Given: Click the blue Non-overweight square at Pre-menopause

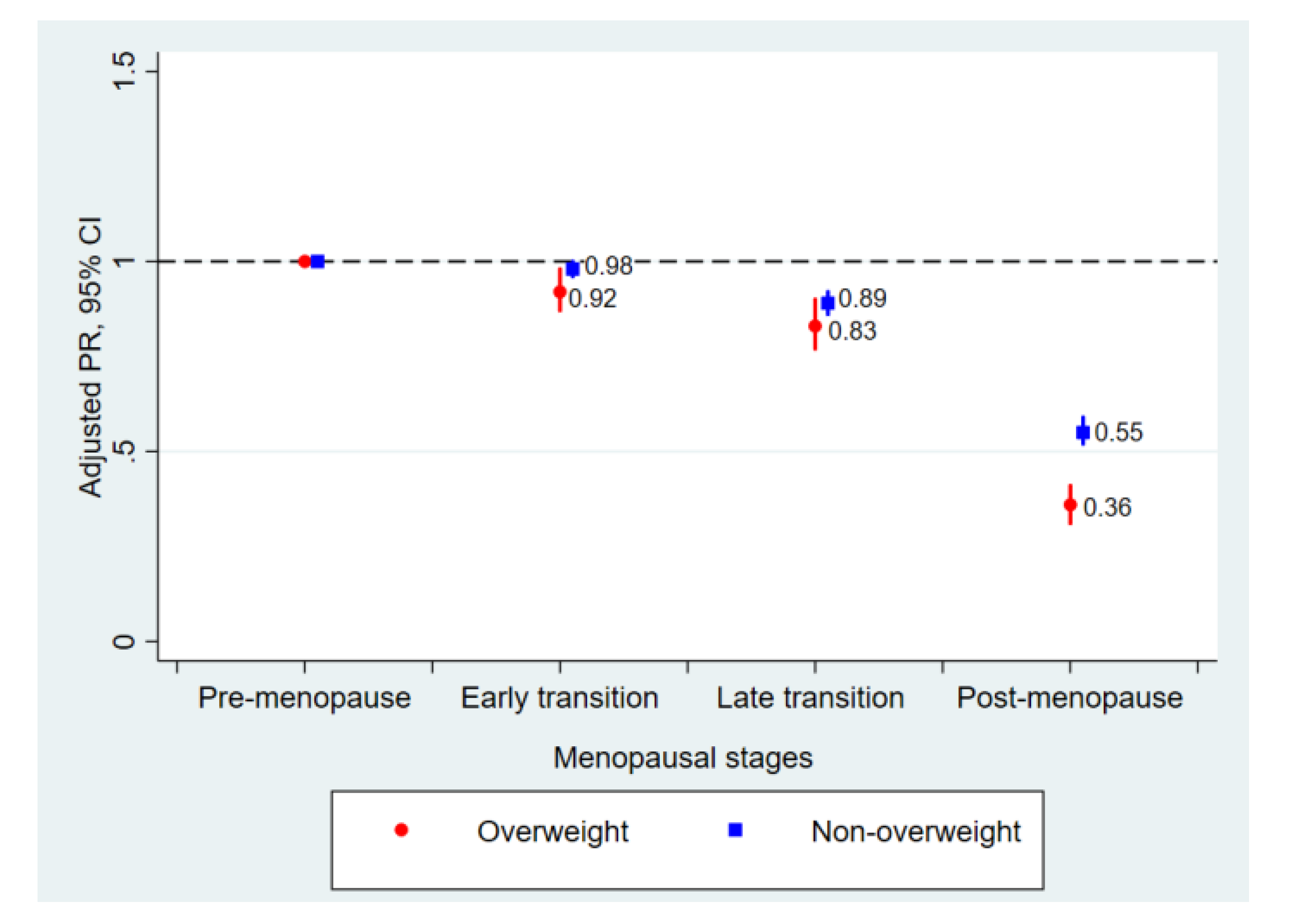Looking at the screenshot, I should [x=318, y=261].
